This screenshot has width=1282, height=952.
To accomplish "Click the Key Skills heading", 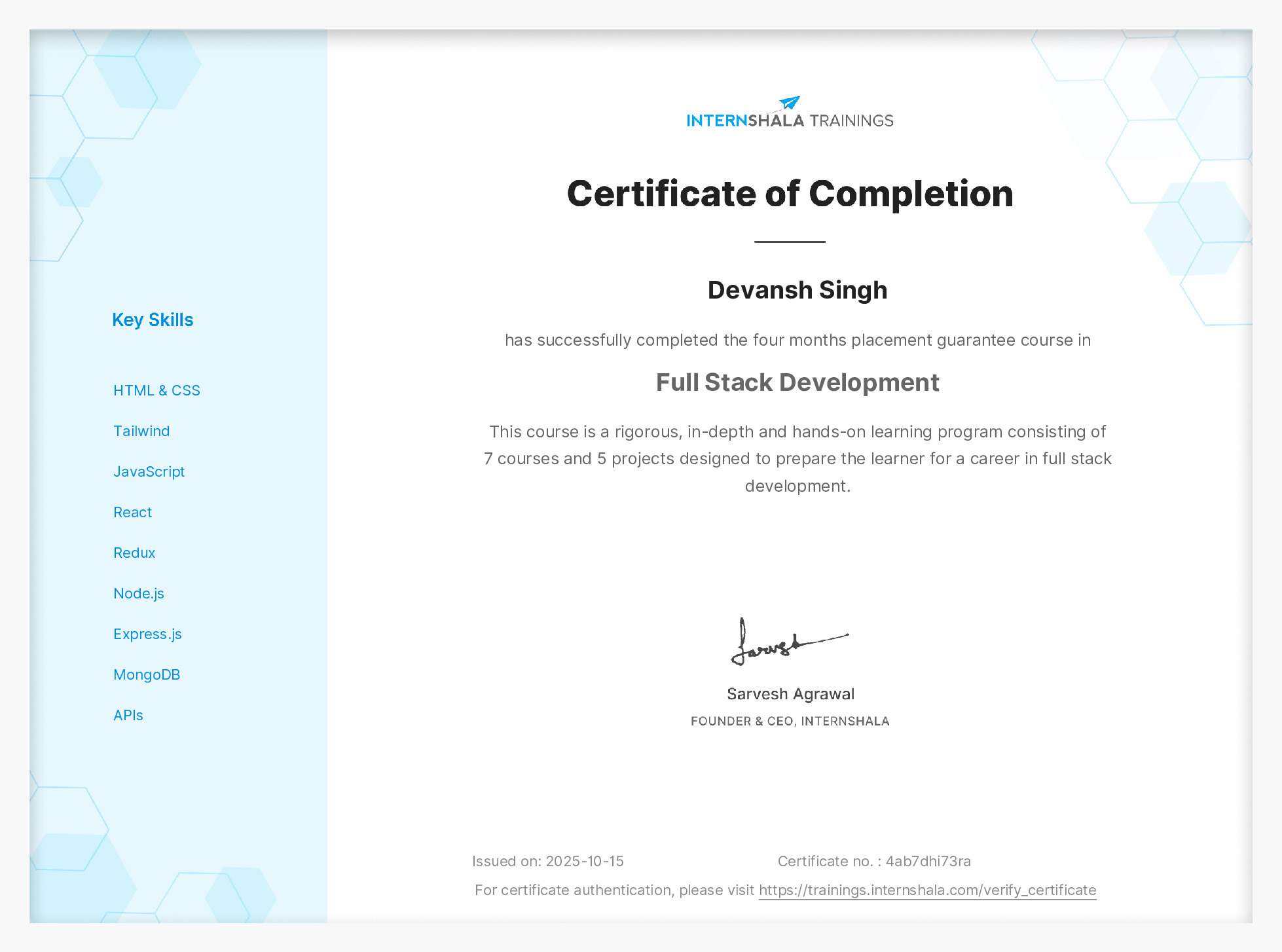I will pyautogui.click(x=153, y=320).
